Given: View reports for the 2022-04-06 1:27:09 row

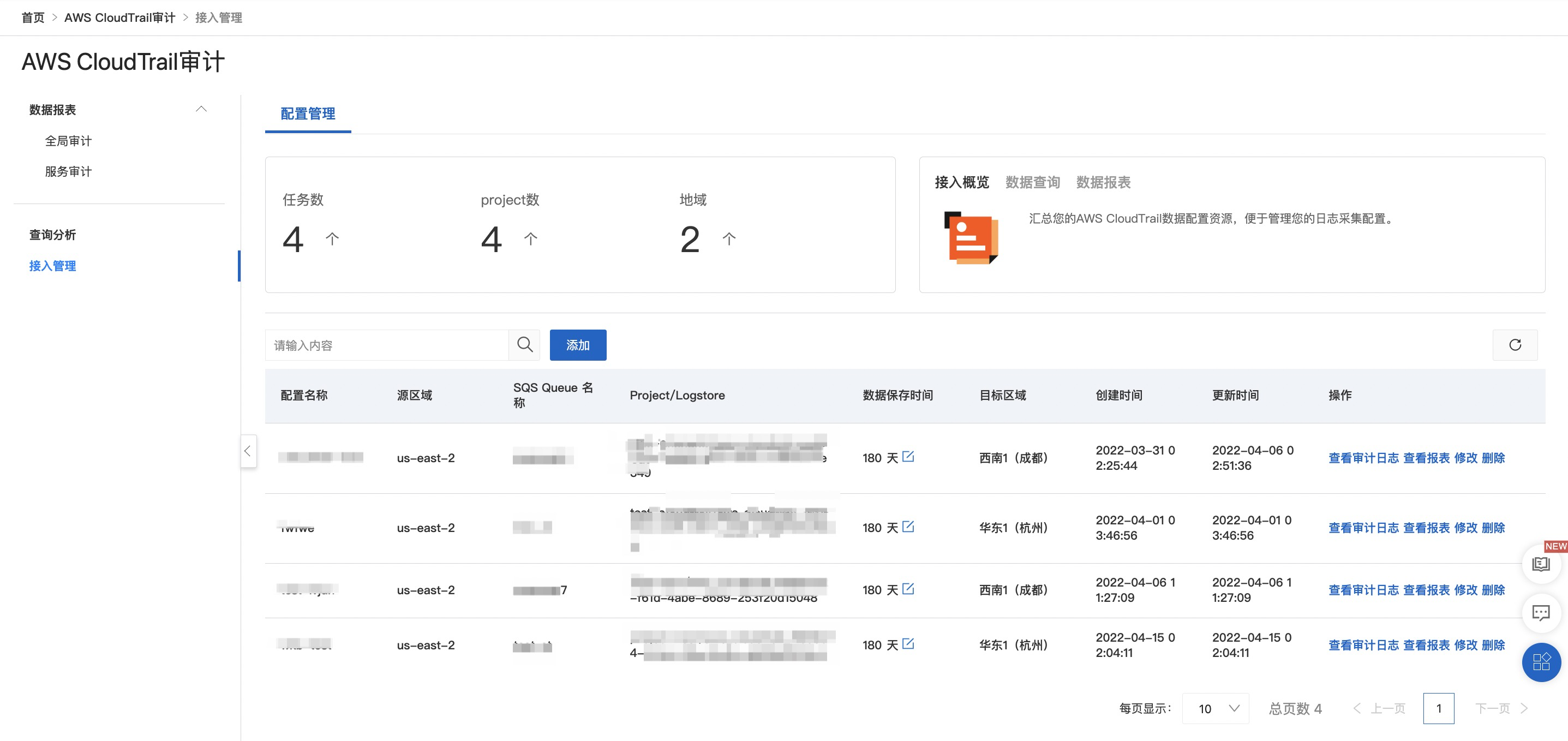Looking at the screenshot, I should click(x=1427, y=590).
